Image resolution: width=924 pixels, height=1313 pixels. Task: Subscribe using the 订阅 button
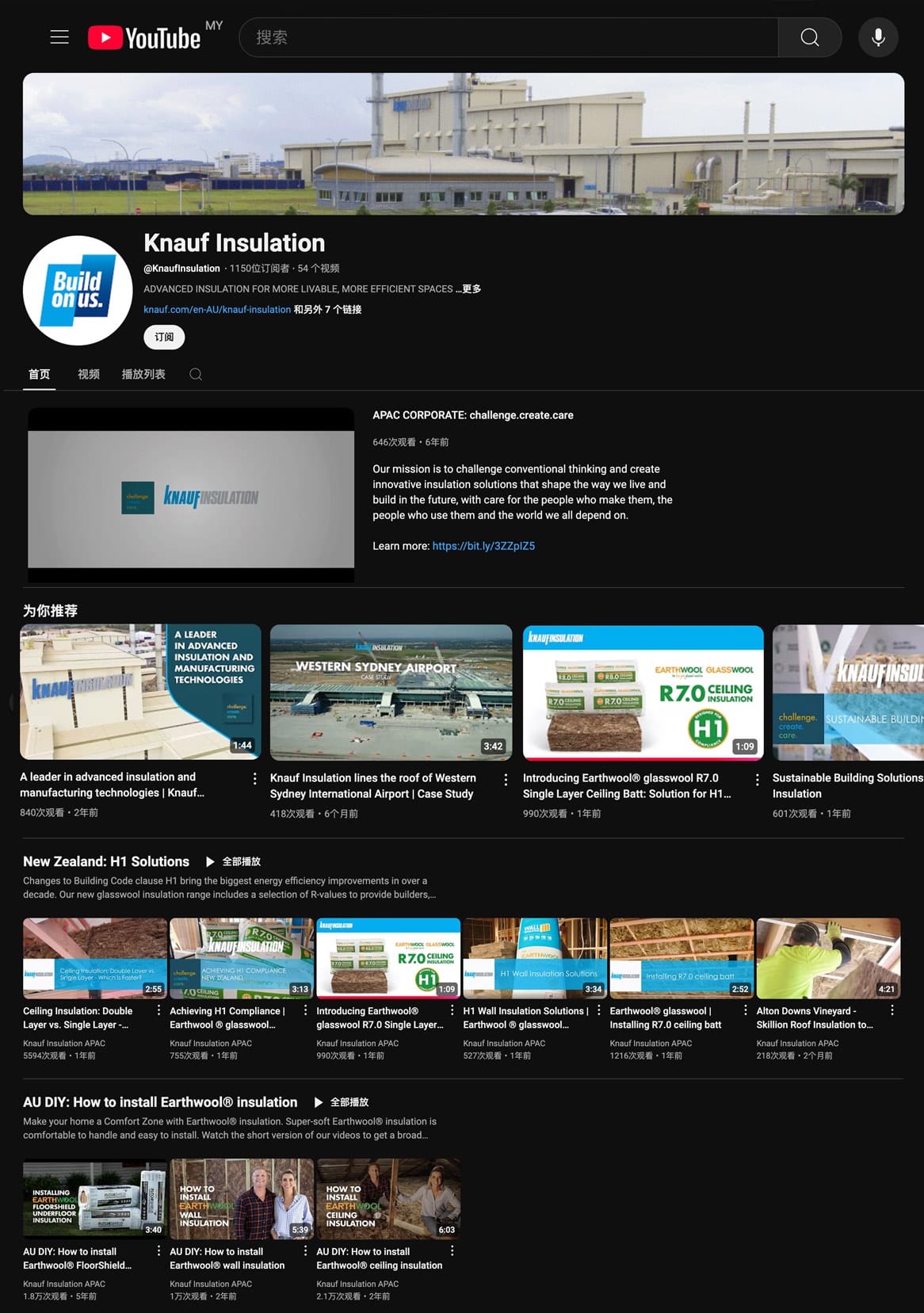(x=164, y=338)
